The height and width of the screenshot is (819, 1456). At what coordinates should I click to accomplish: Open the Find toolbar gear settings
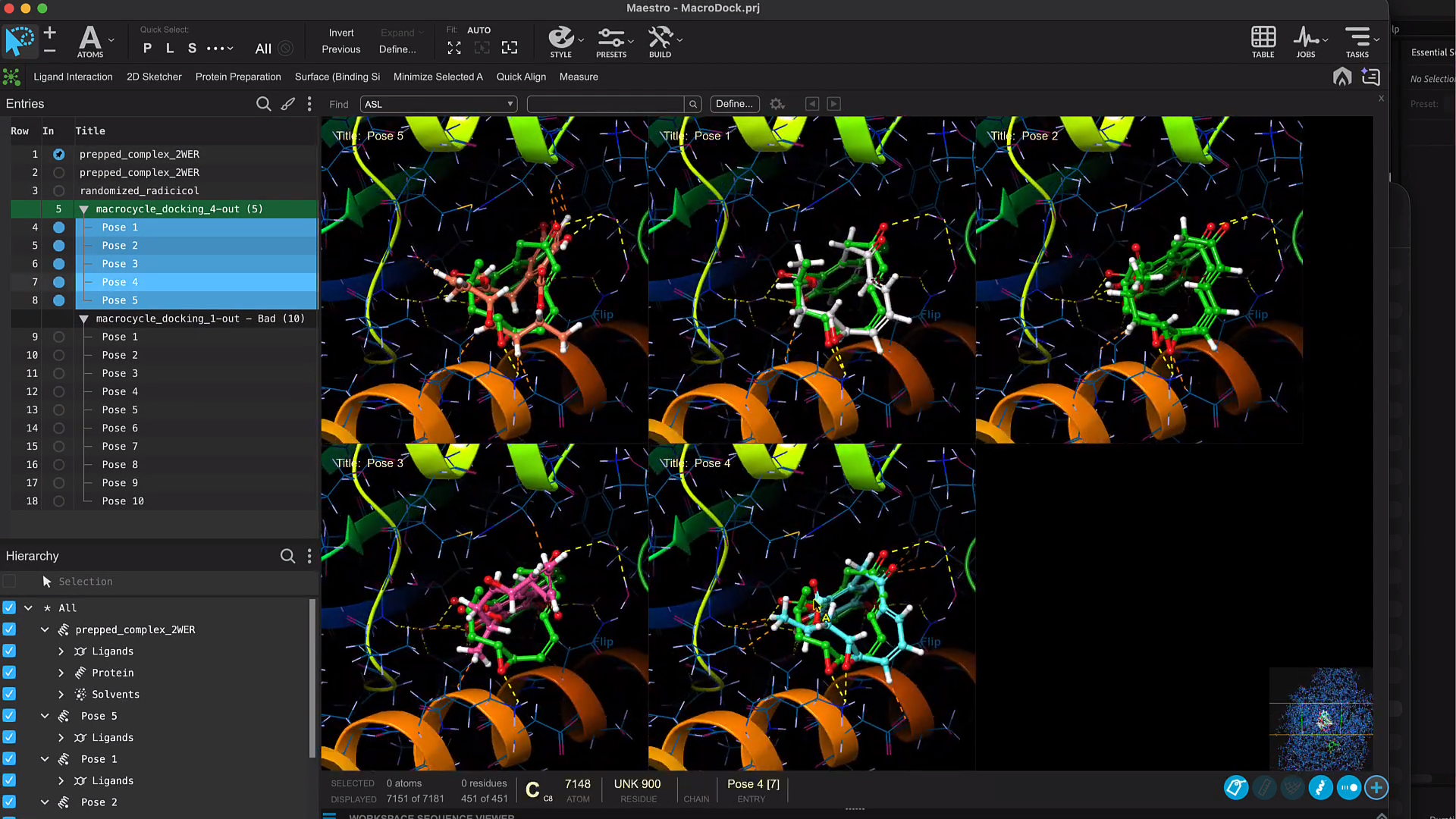pos(777,104)
